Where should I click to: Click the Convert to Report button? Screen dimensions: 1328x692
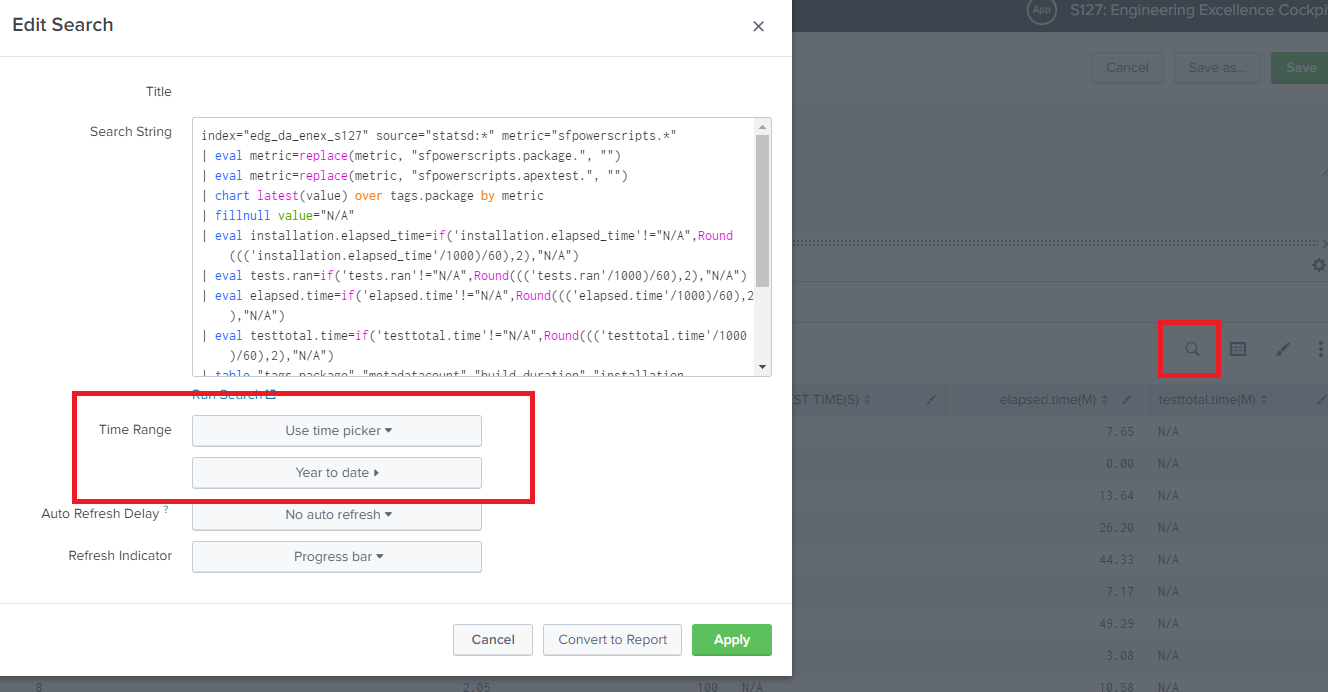(613, 640)
